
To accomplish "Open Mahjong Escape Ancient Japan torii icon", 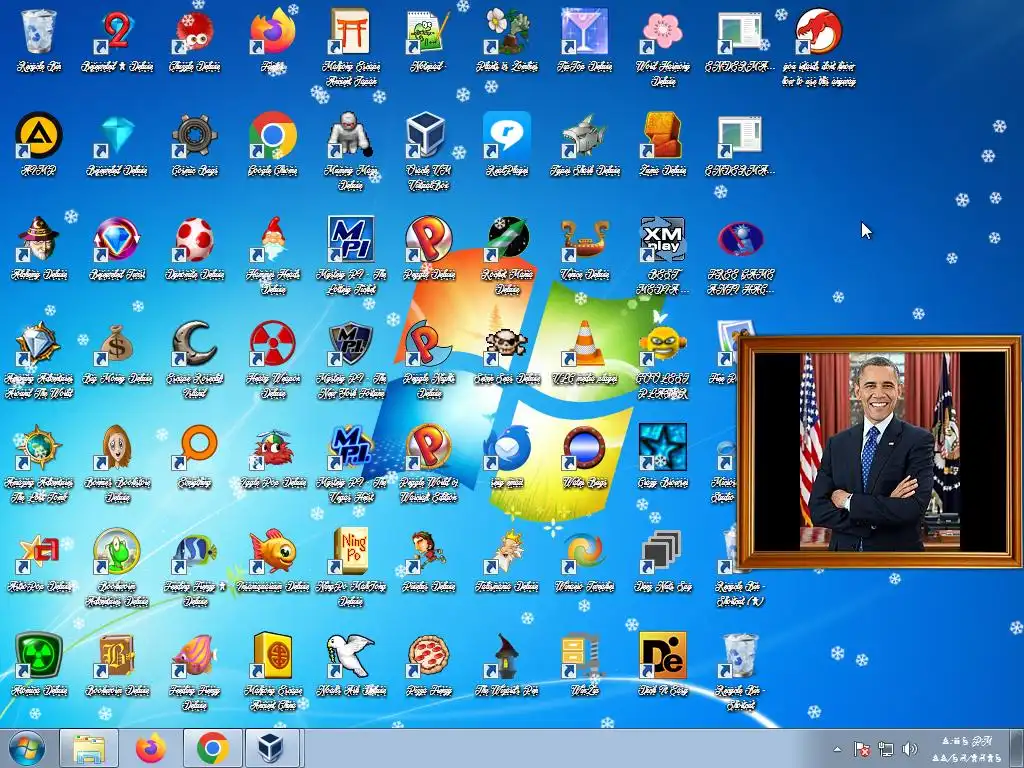I will tap(351, 31).
